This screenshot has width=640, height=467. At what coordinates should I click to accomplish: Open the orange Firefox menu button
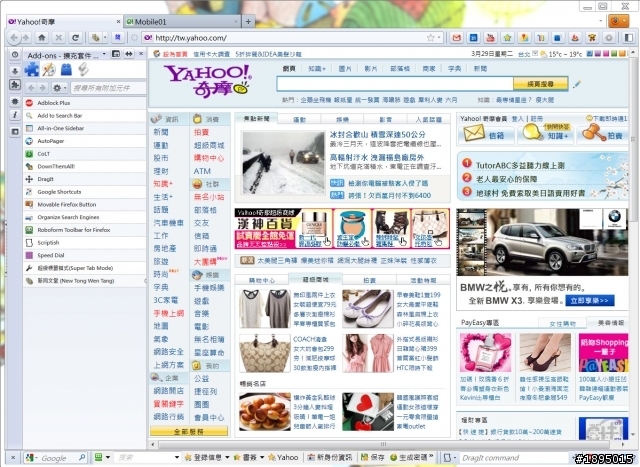click(618, 21)
